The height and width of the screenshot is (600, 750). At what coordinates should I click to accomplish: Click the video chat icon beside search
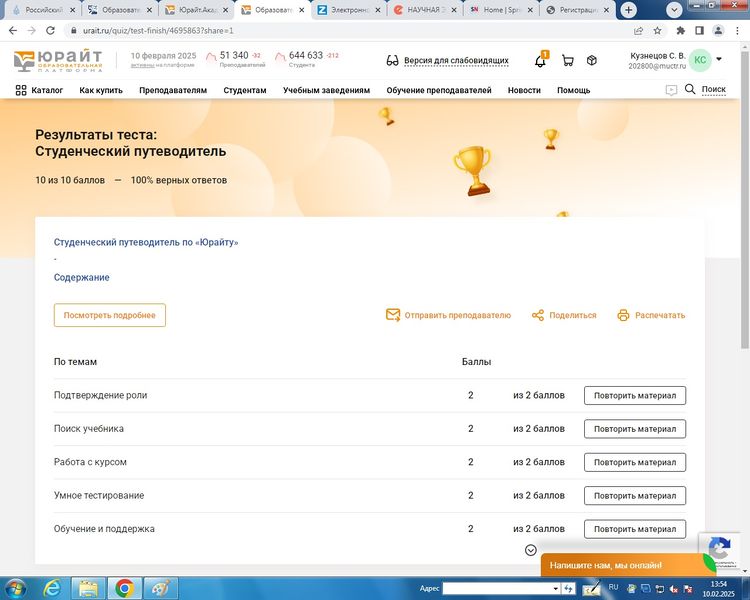(x=671, y=90)
